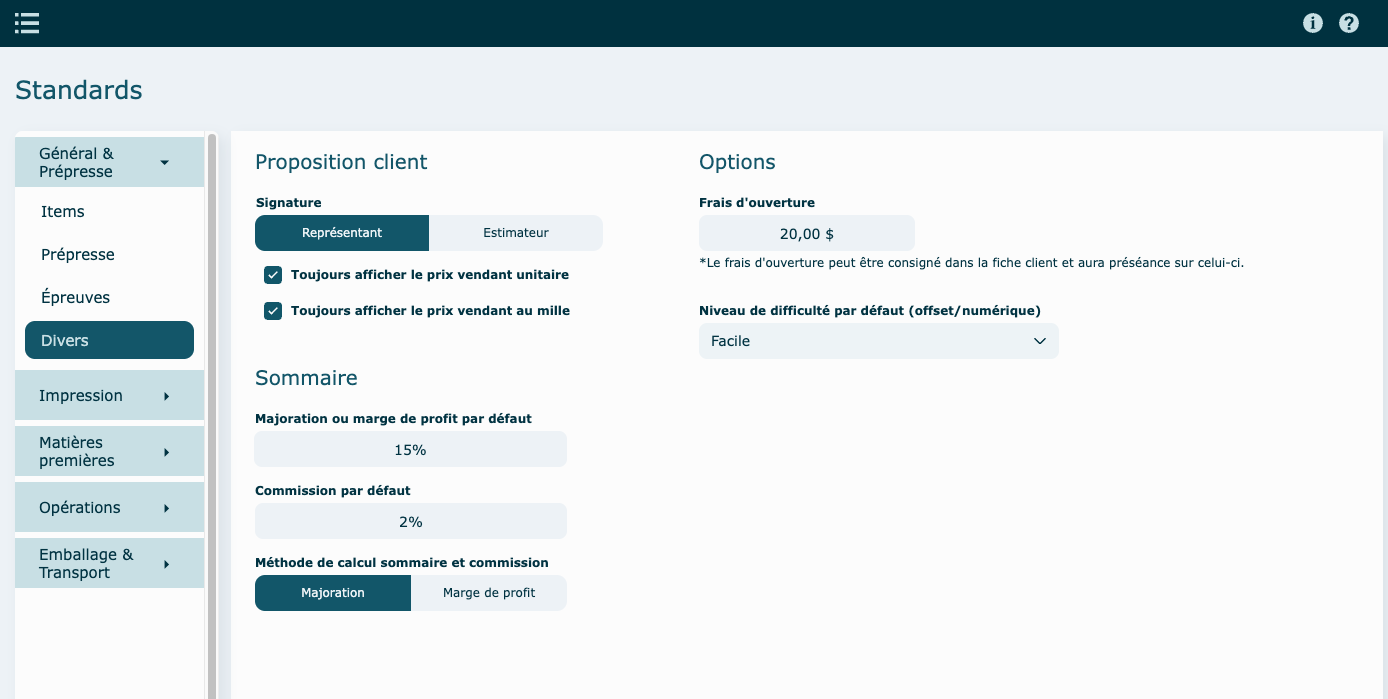Collapse the Général & Prépresse section
Screen dimensions: 1388x699
109,162
